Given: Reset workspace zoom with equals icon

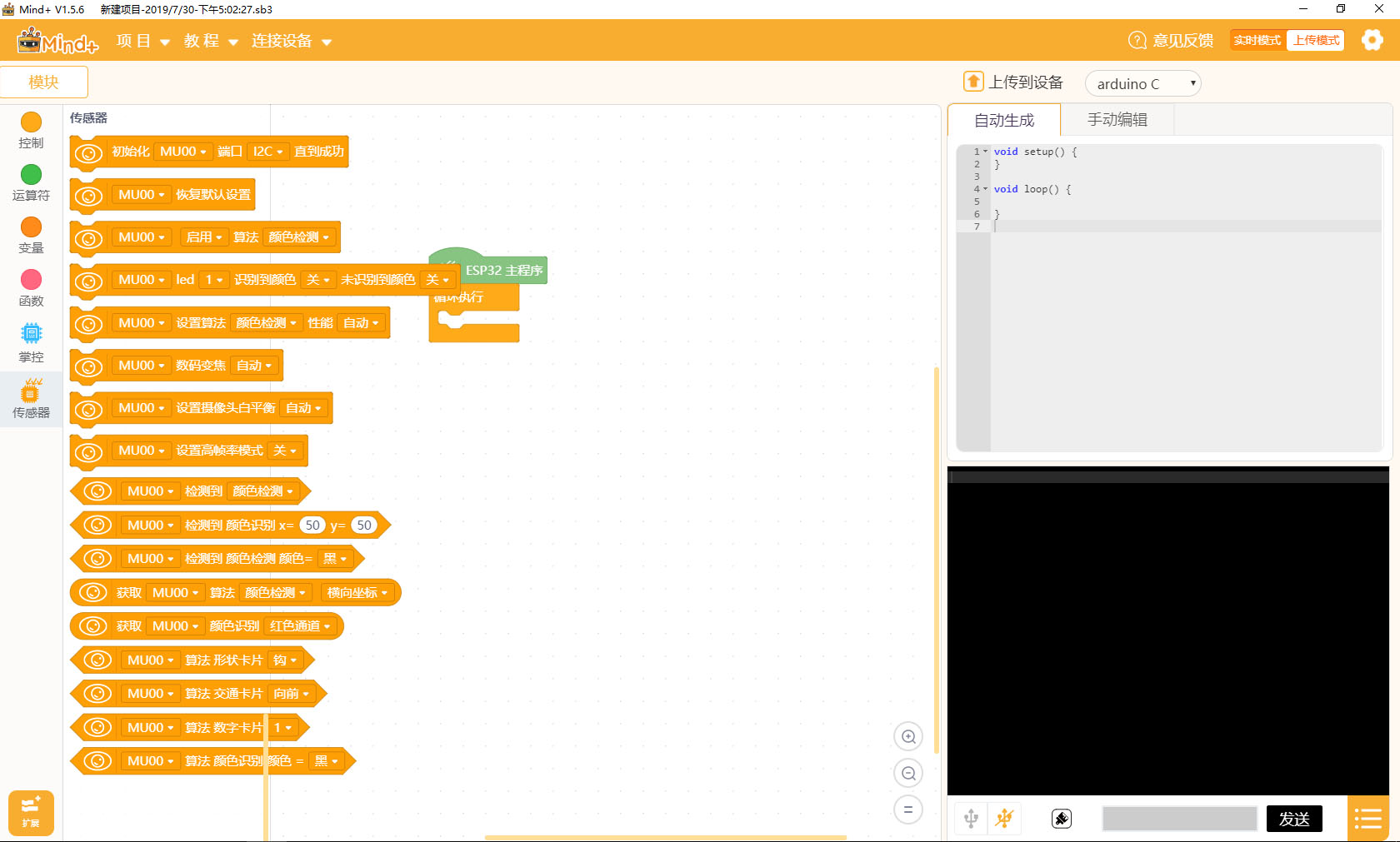Looking at the screenshot, I should pos(908,810).
